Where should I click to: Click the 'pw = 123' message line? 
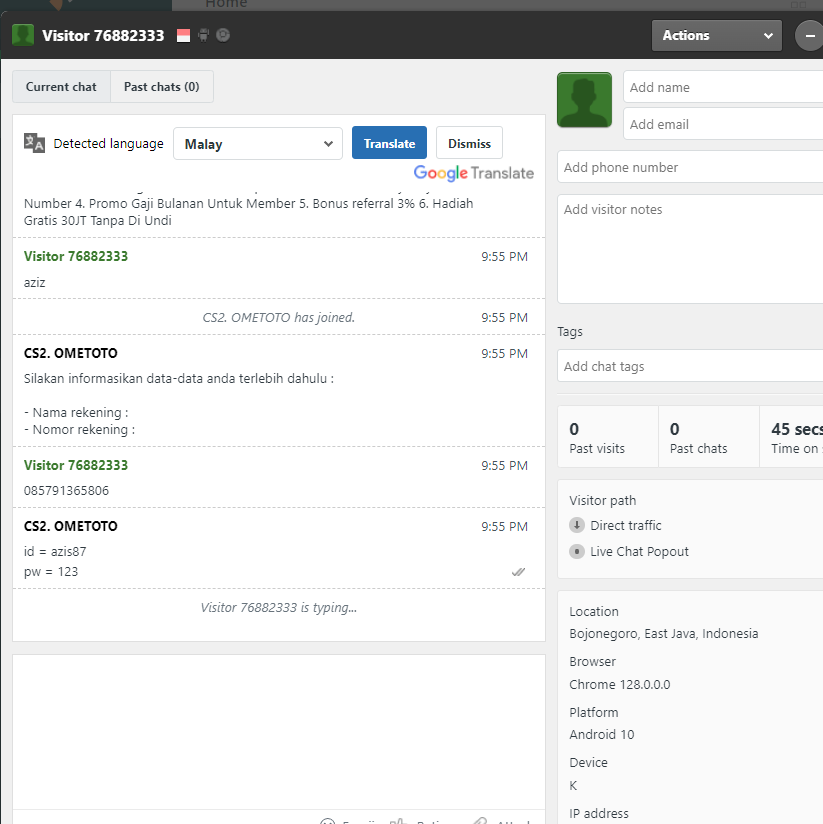point(50,572)
